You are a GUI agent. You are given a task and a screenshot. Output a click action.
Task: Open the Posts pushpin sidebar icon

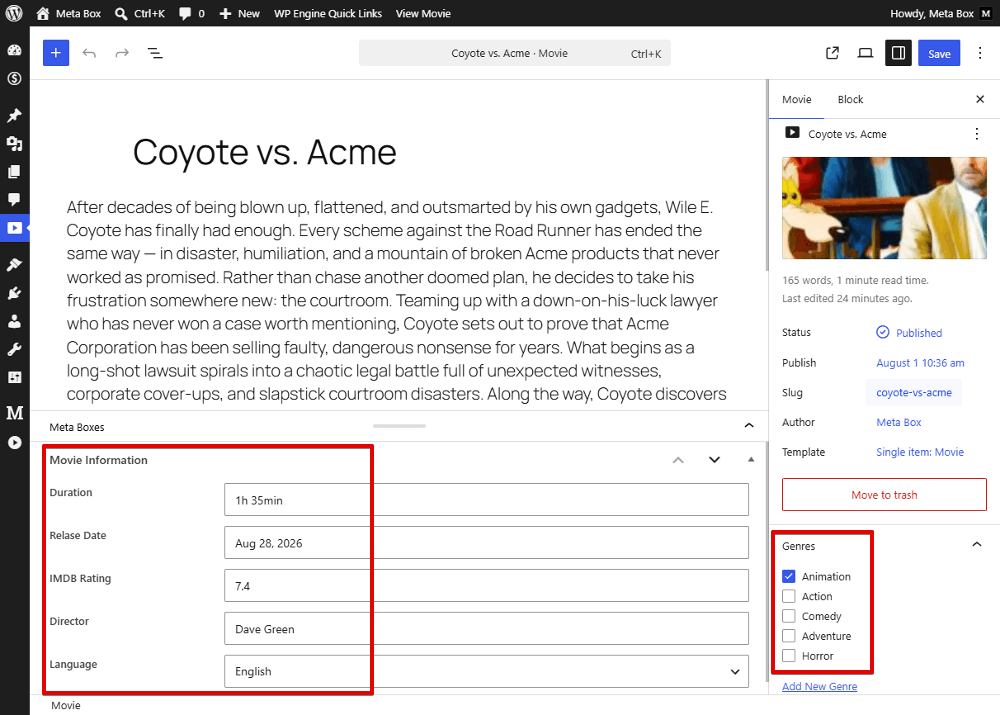point(14,115)
